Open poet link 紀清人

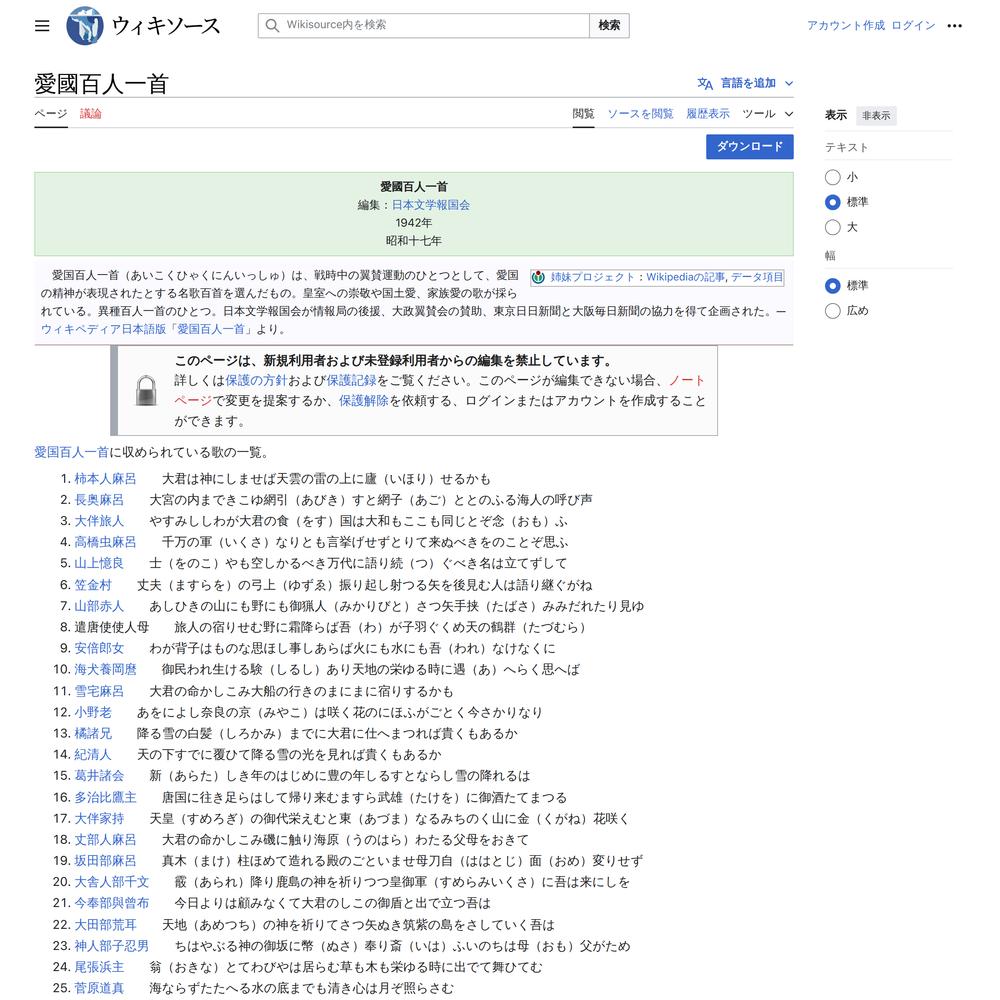[92, 755]
